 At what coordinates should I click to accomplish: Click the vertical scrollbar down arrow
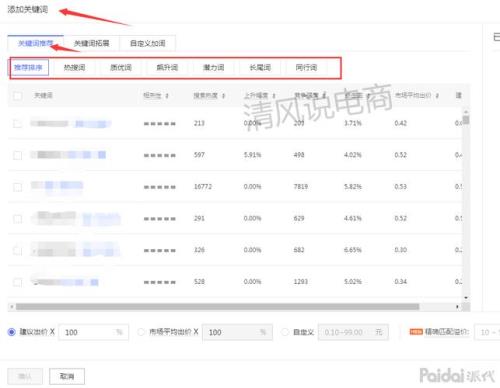click(466, 297)
